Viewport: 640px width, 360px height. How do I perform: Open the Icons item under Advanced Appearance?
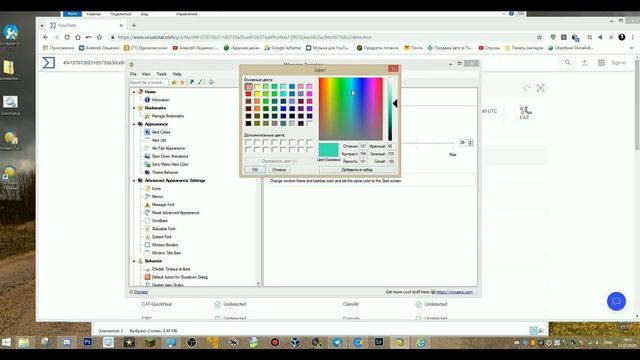(x=156, y=189)
